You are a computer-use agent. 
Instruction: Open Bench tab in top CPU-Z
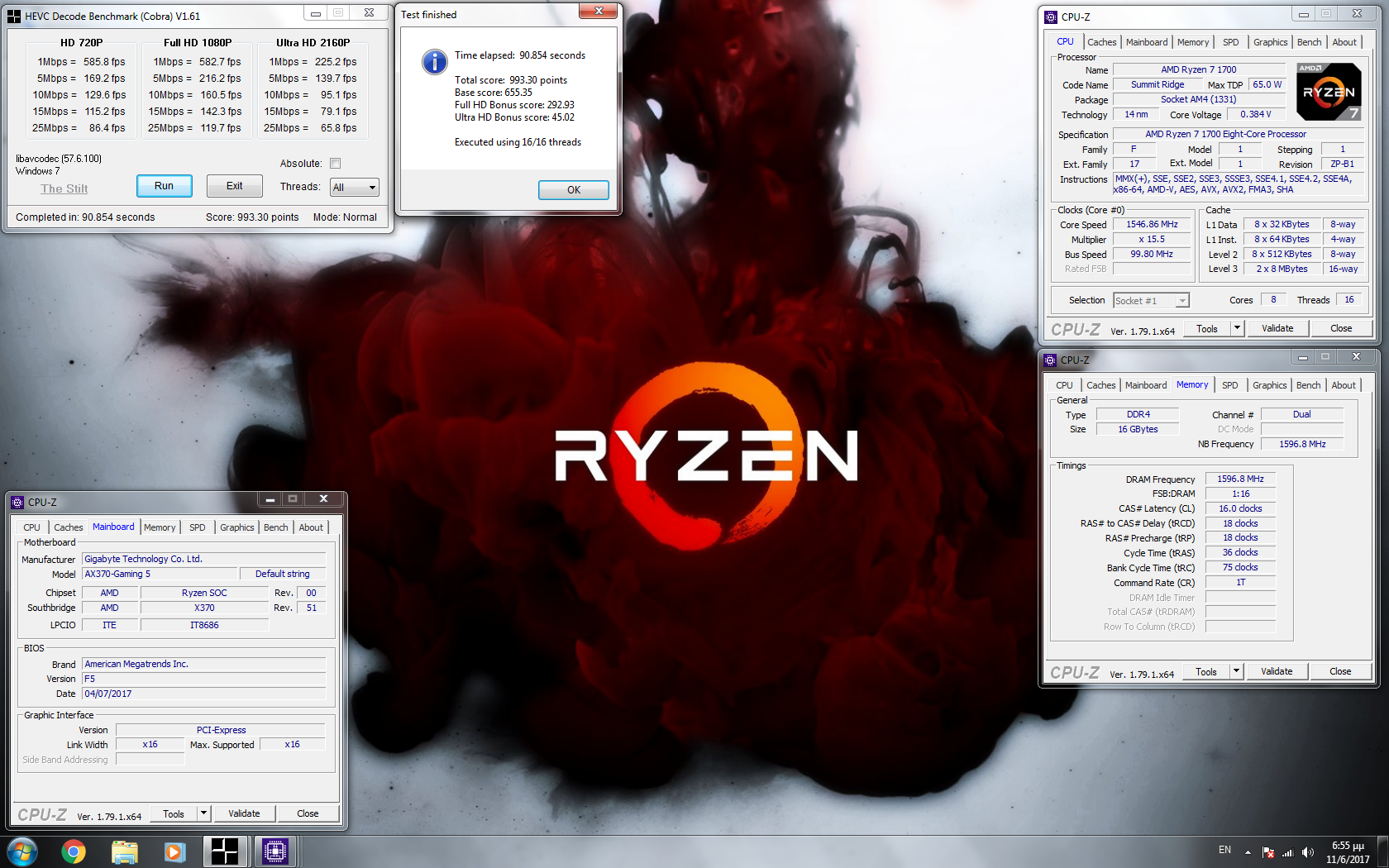pyautogui.click(x=1310, y=42)
